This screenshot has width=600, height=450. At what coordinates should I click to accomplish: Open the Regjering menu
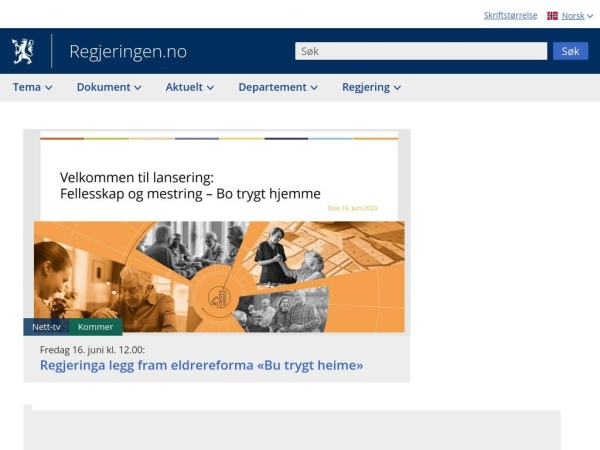click(x=371, y=87)
